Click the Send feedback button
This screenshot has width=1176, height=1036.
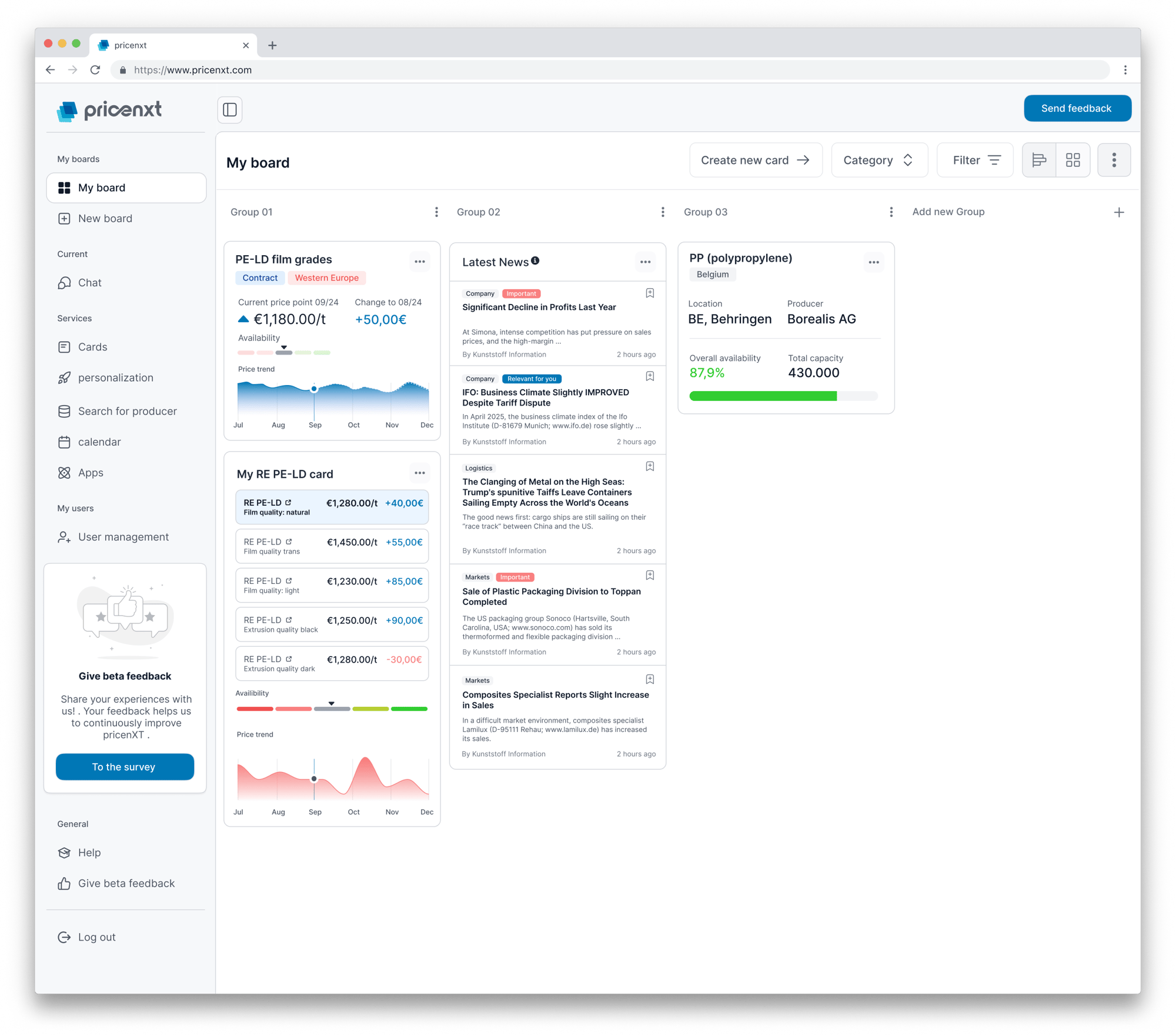(x=1077, y=108)
